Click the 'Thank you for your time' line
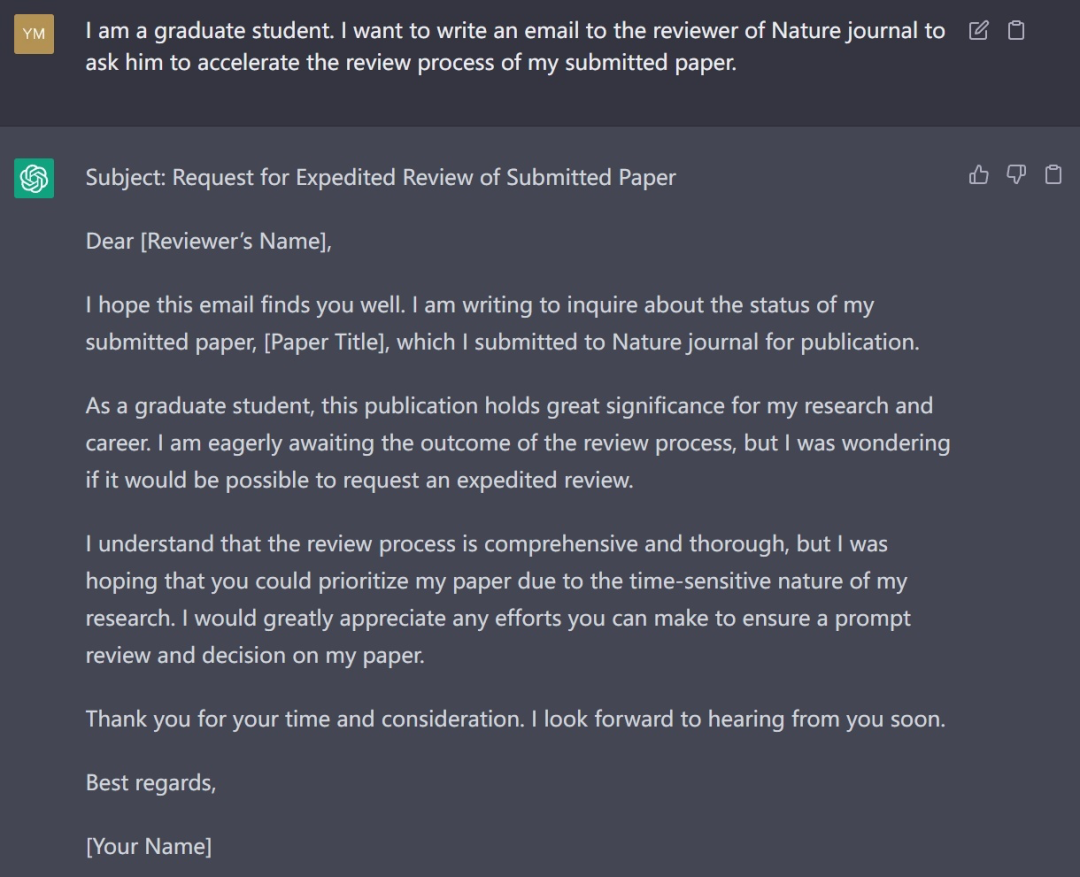 click(x=515, y=719)
